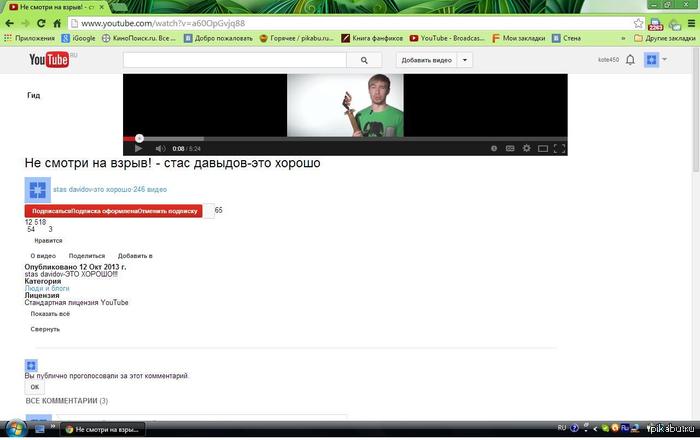This screenshot has height=440, width=700.
Task: Switch to the О видео tab
Action: click(43, 256)
